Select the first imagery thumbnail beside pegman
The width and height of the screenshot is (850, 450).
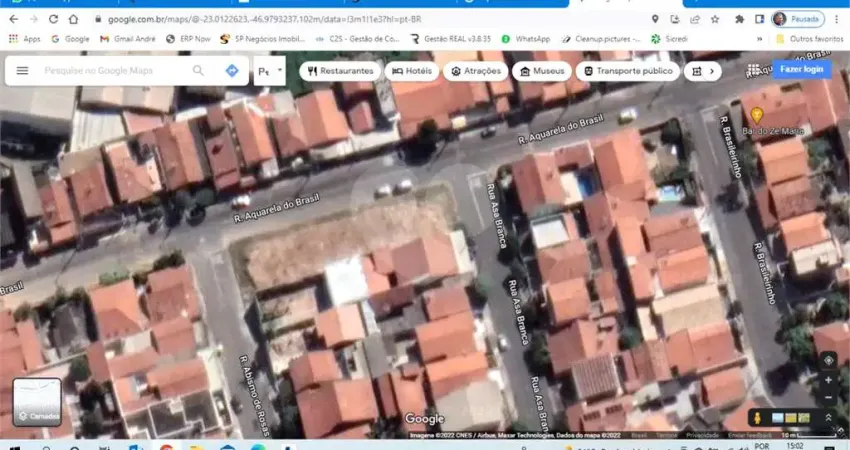click(777, 418)
